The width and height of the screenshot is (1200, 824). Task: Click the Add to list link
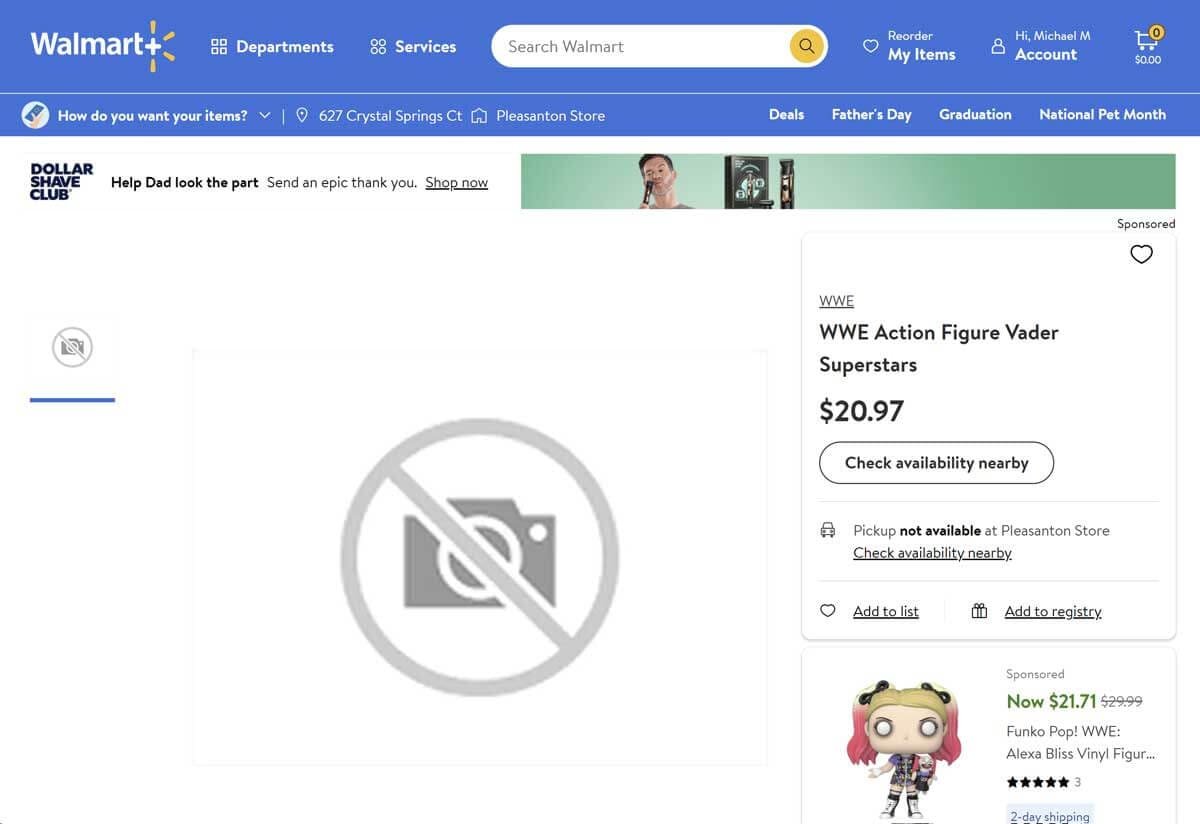point(885,610)
